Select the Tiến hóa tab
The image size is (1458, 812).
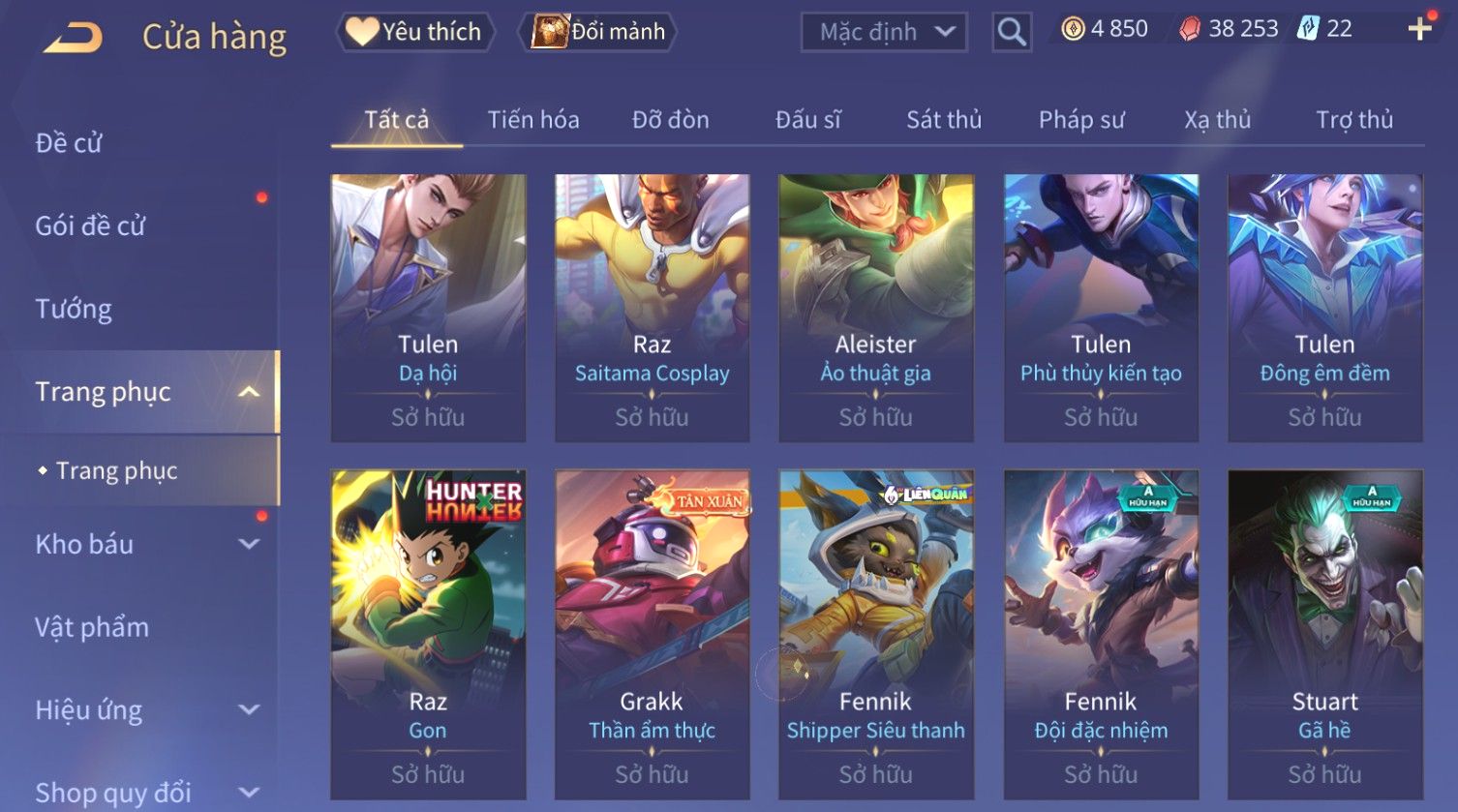(533, 120)
